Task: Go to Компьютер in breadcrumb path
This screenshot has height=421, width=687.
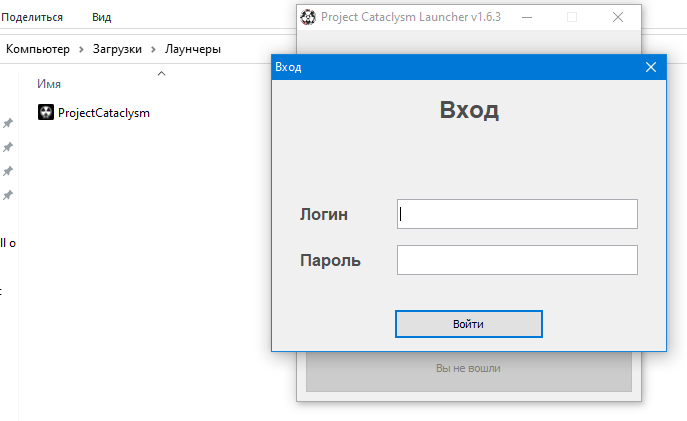Action: coord(38,49)
